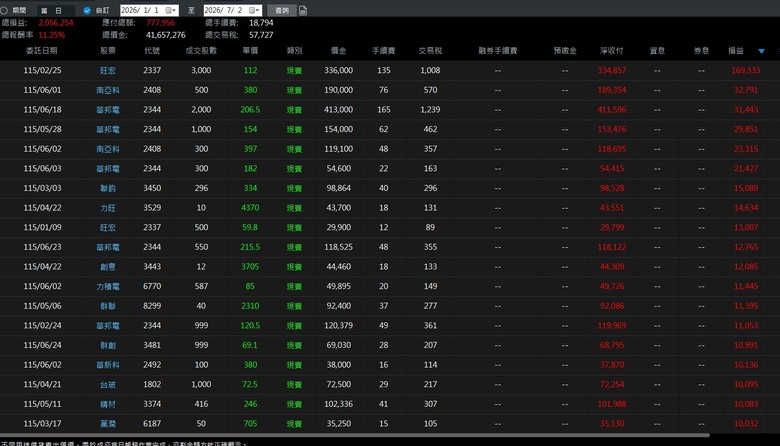The width and height of the screenshot is (780, 446).
Task: Sort by 價金 column header
Action: (338, 51)
